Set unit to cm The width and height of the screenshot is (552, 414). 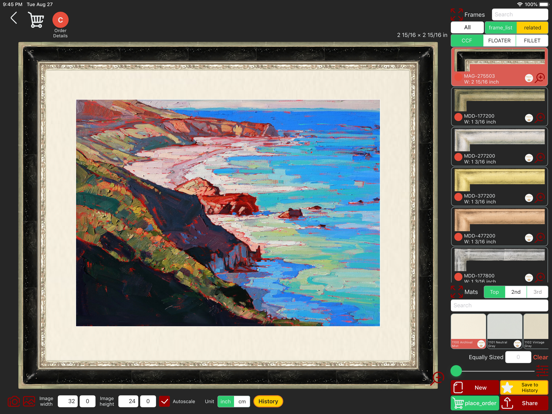click(x=242, y=401)
